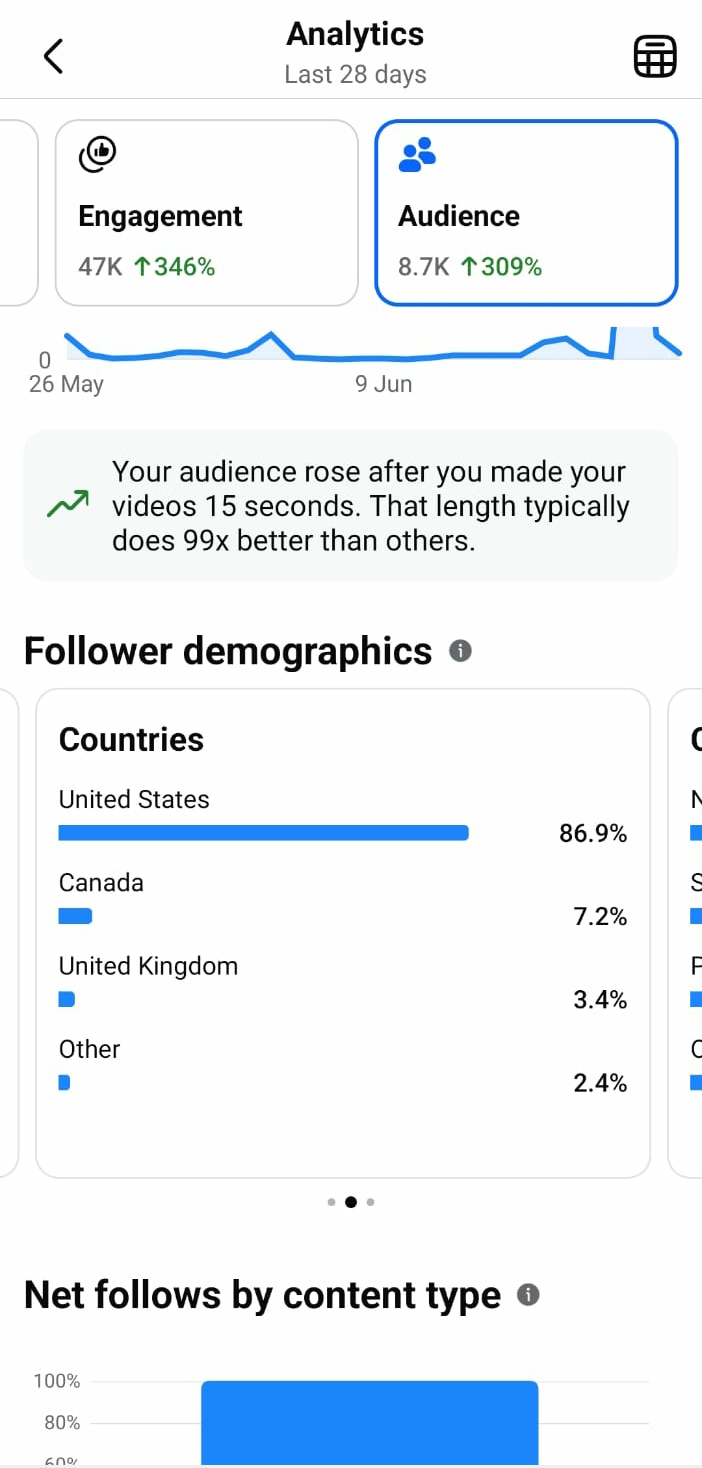Open the 15 seconds video insight banner

351,505
